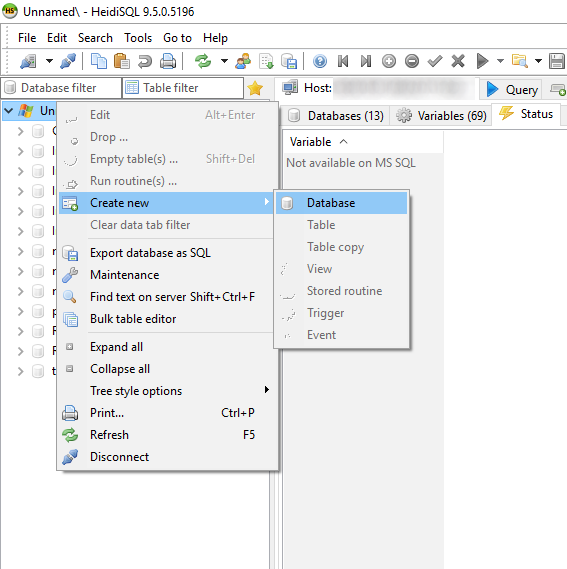567x569 pixels.
Task: Select Export database as SQL
Action: 166,253
